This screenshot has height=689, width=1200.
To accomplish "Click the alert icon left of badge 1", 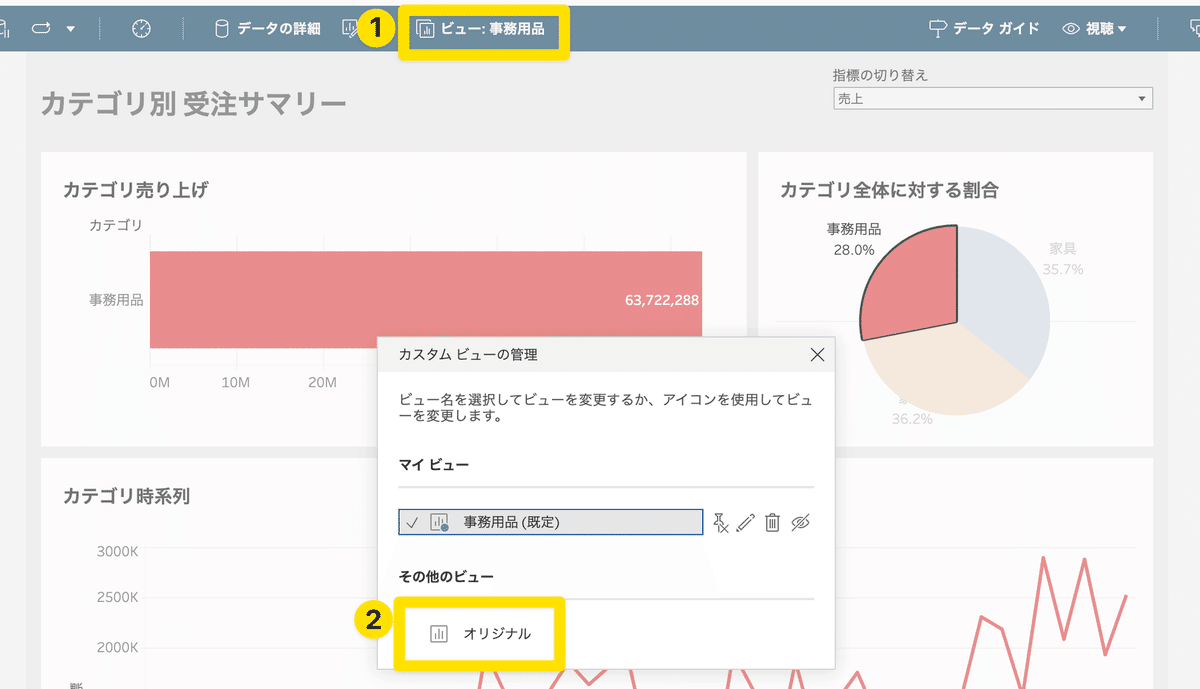I will coord(349,29).
